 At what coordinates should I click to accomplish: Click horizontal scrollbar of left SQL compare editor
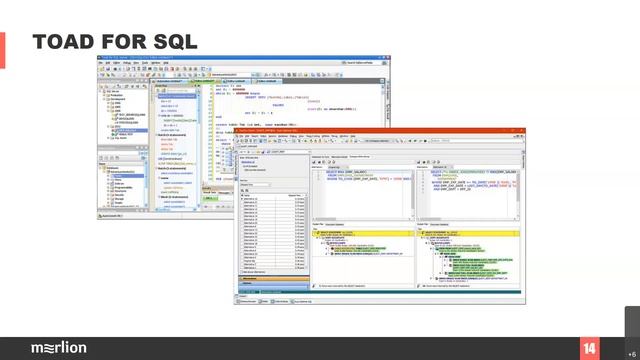363,219
